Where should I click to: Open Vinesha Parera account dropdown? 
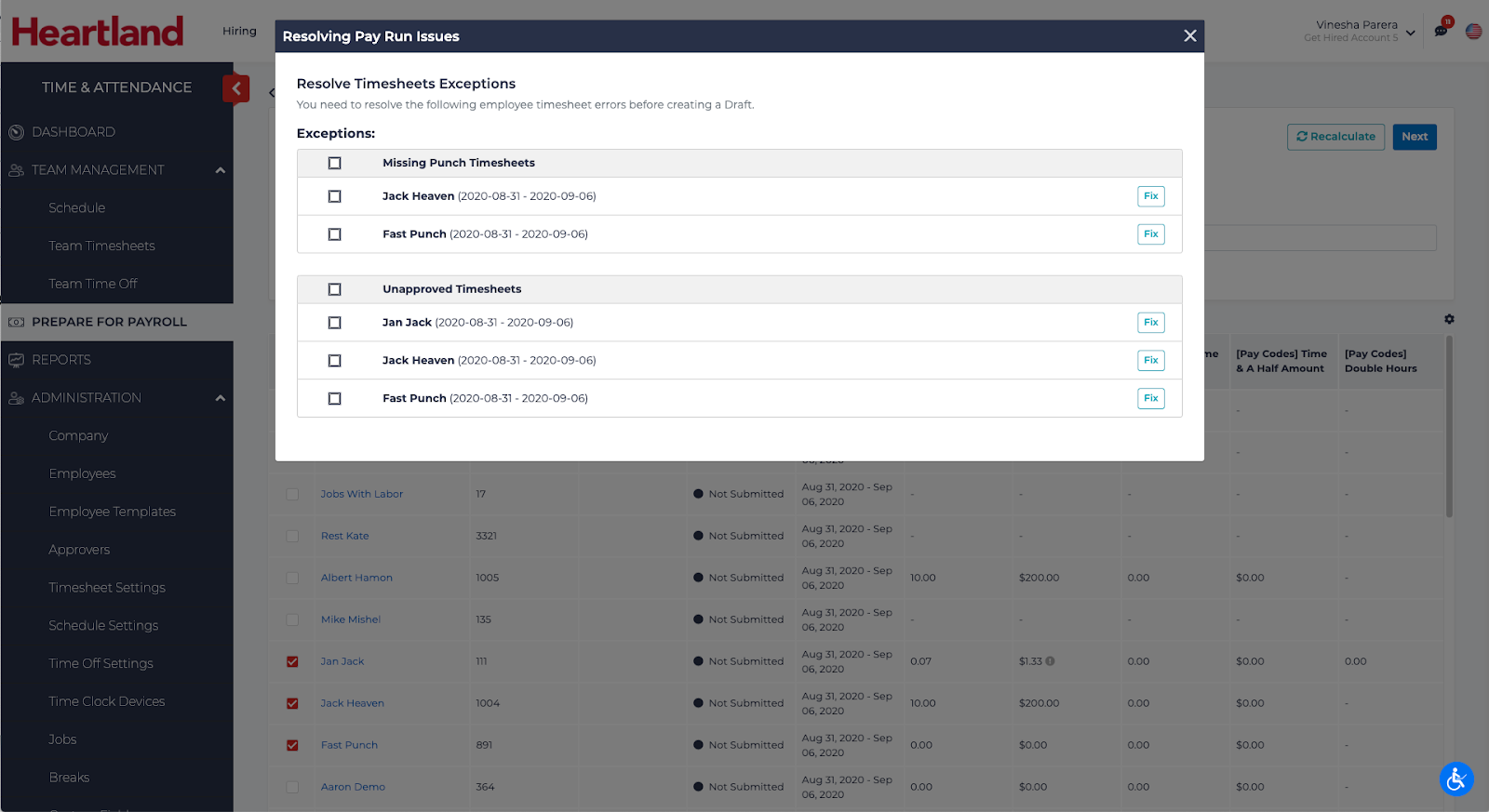point(1410,33)
